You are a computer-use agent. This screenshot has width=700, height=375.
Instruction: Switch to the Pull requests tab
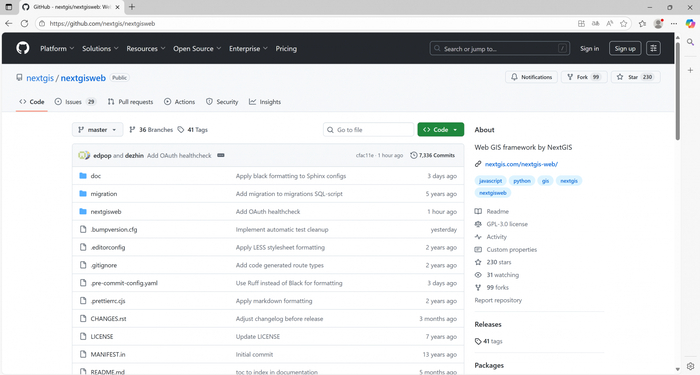click(130, 102)
